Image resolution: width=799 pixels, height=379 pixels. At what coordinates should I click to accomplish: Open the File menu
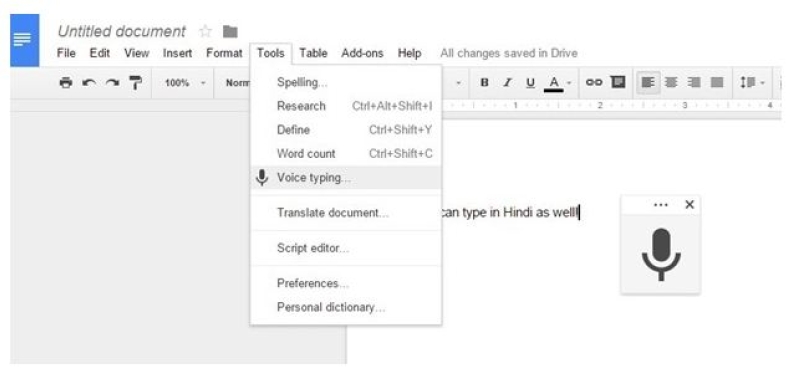click(66, 53)
